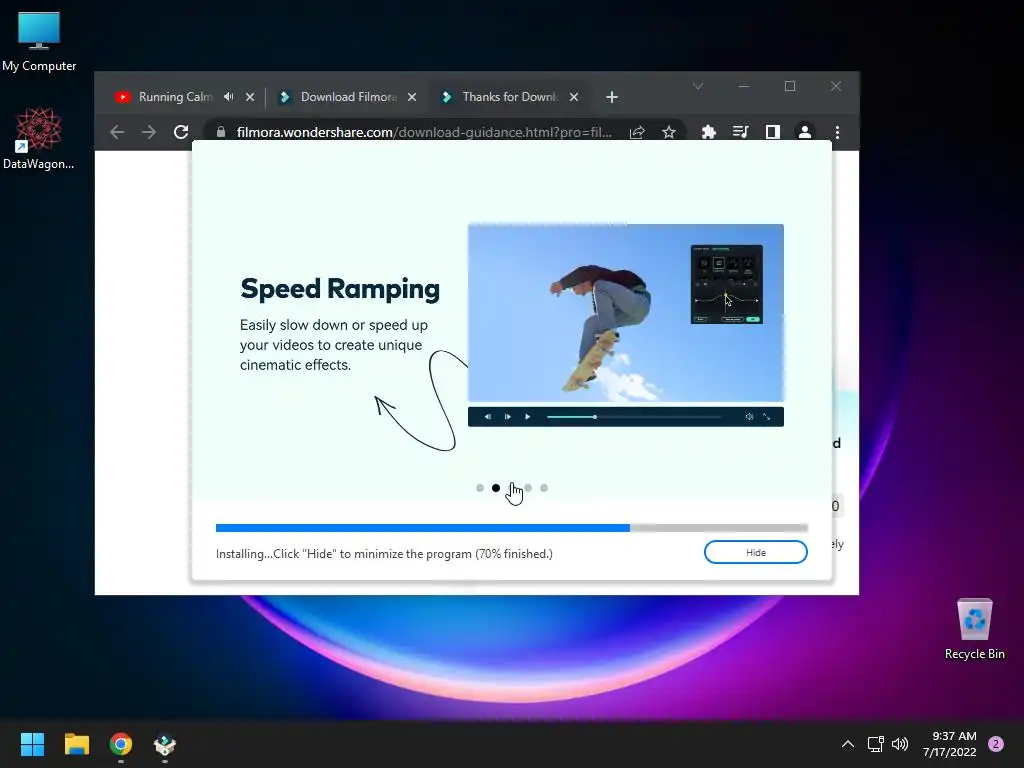Open a new Chrome tab
Viewport: 1024px width, 768px height.
point(611,97)
